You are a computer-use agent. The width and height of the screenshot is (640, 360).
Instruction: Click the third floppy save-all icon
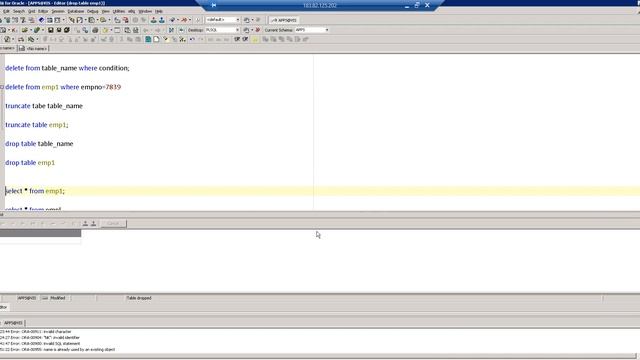point(67,30)
